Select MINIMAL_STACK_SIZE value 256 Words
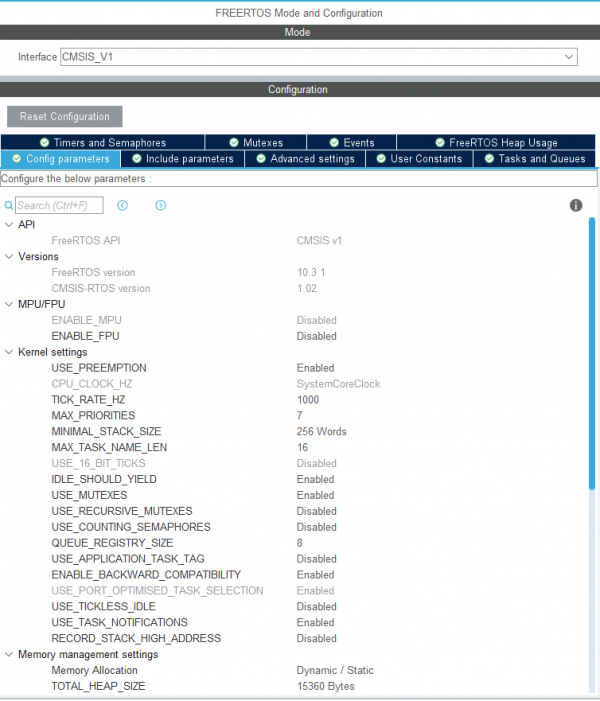 (x=321, y=431)
